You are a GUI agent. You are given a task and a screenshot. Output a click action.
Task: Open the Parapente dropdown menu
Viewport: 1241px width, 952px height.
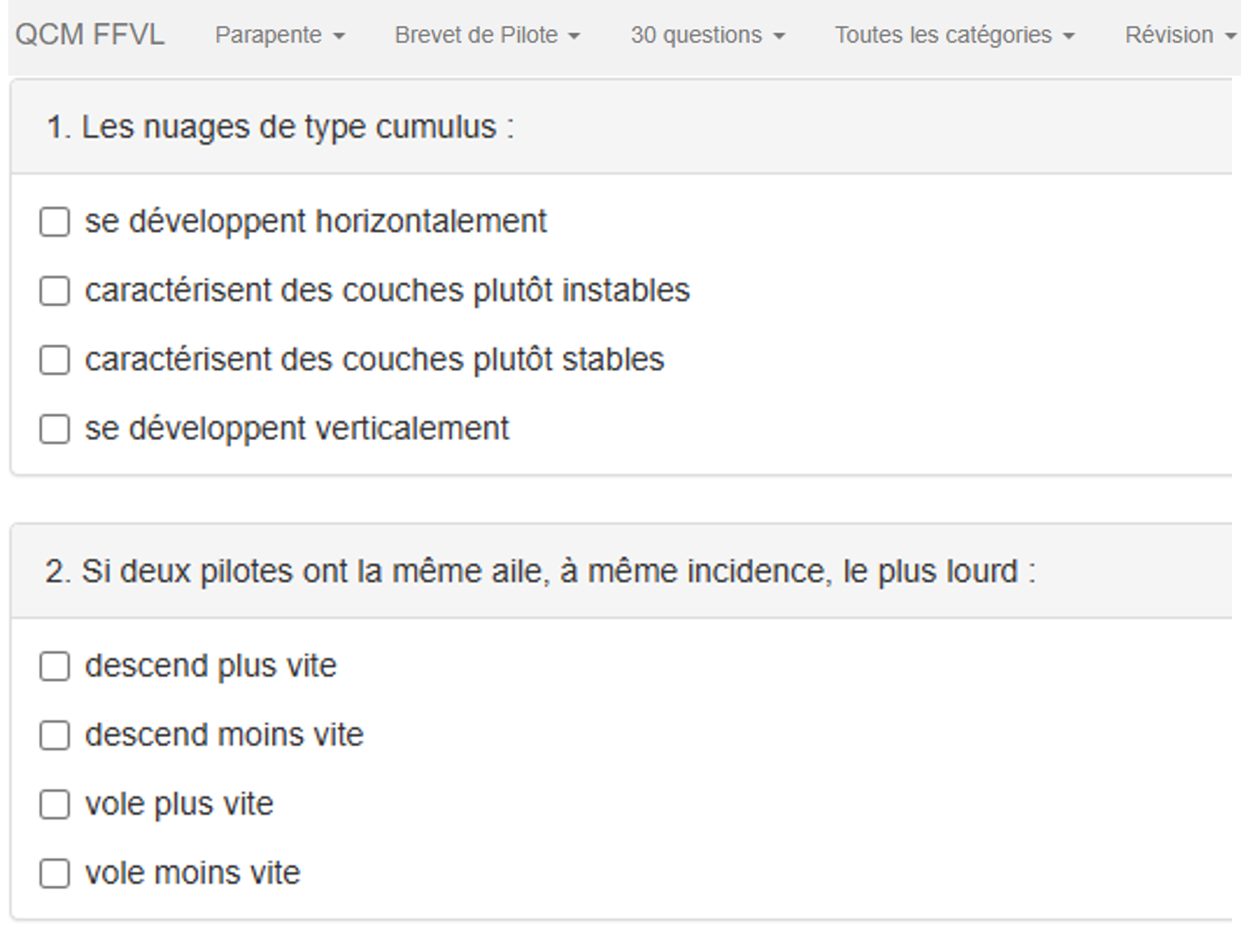click(280, 35)
